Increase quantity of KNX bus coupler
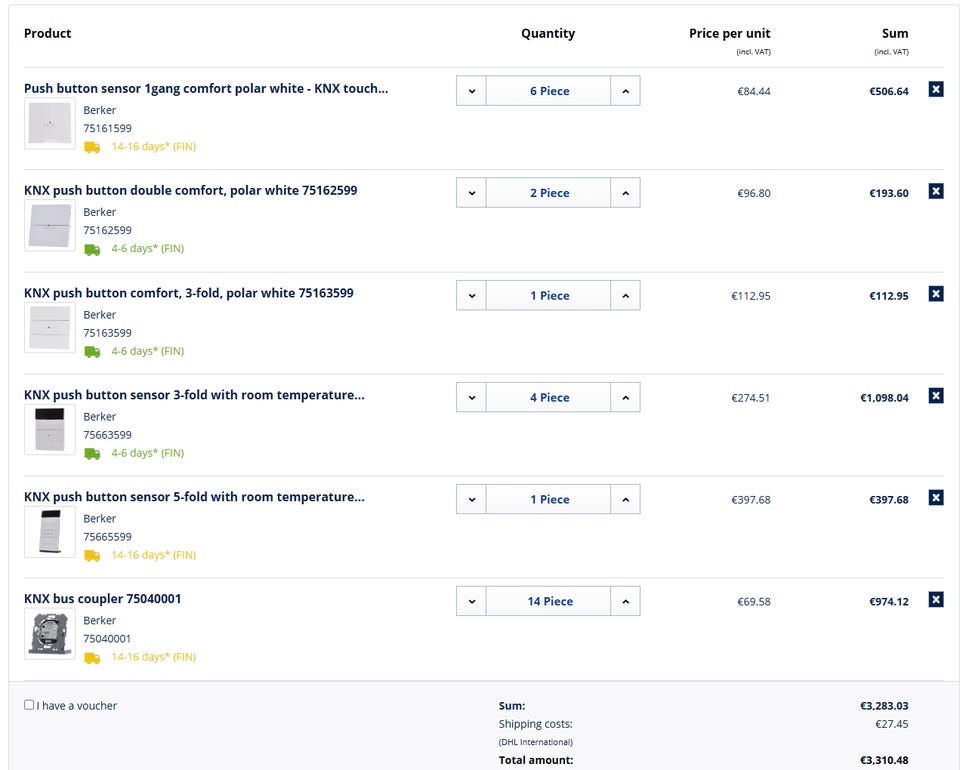 (x=625, y=601)
